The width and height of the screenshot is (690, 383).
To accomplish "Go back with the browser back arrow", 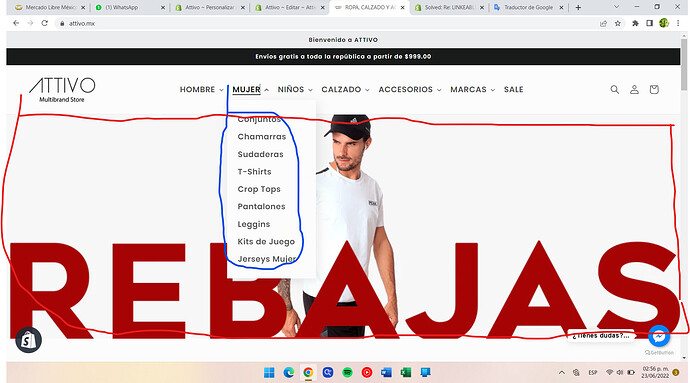I will (x=16, y=23).
